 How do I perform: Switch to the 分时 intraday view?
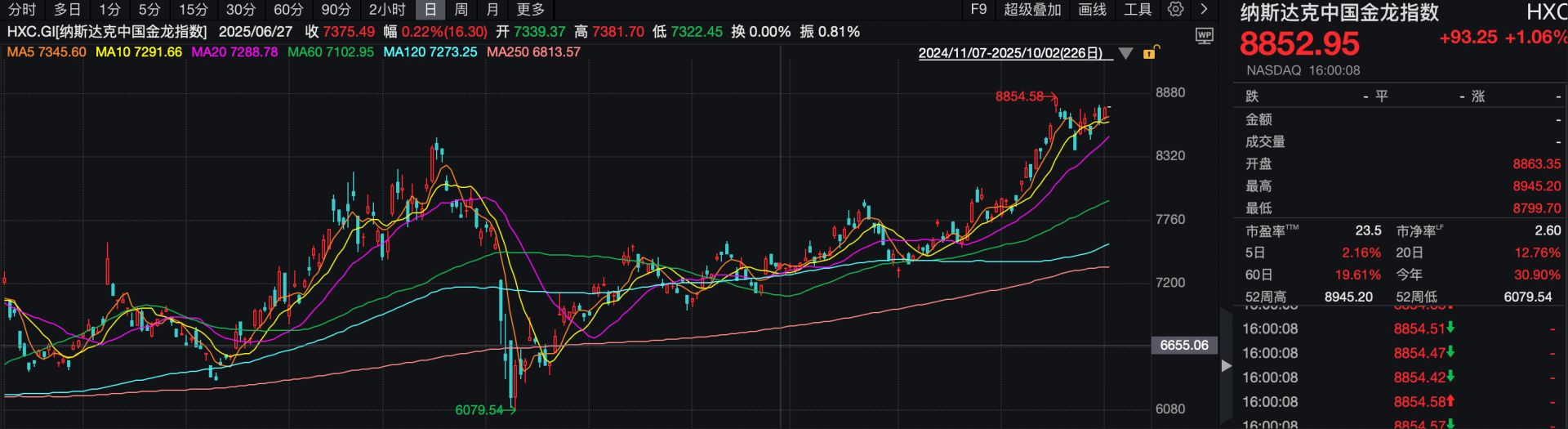click(22, 10)
